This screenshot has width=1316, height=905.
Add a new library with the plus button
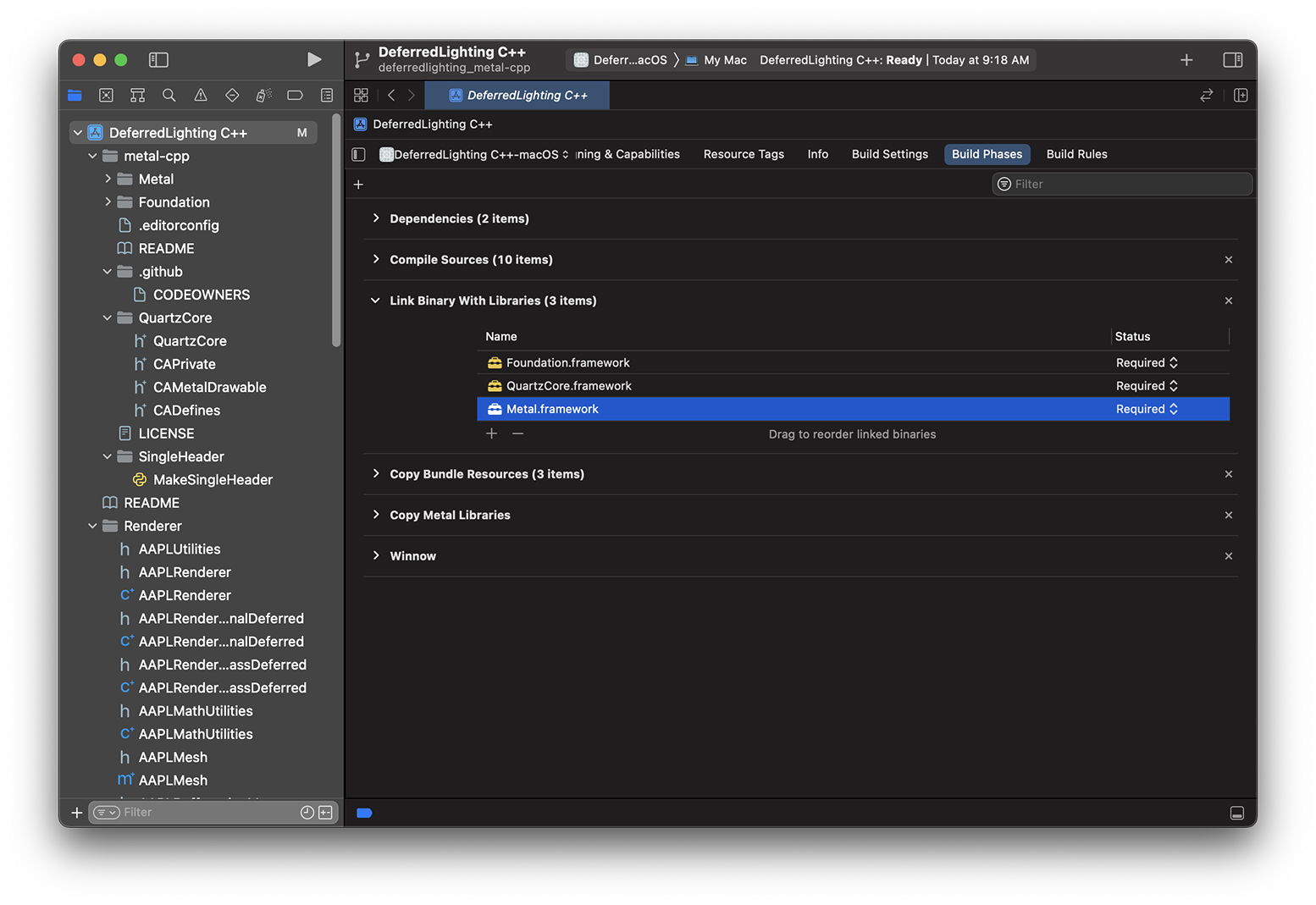[491, 433]
